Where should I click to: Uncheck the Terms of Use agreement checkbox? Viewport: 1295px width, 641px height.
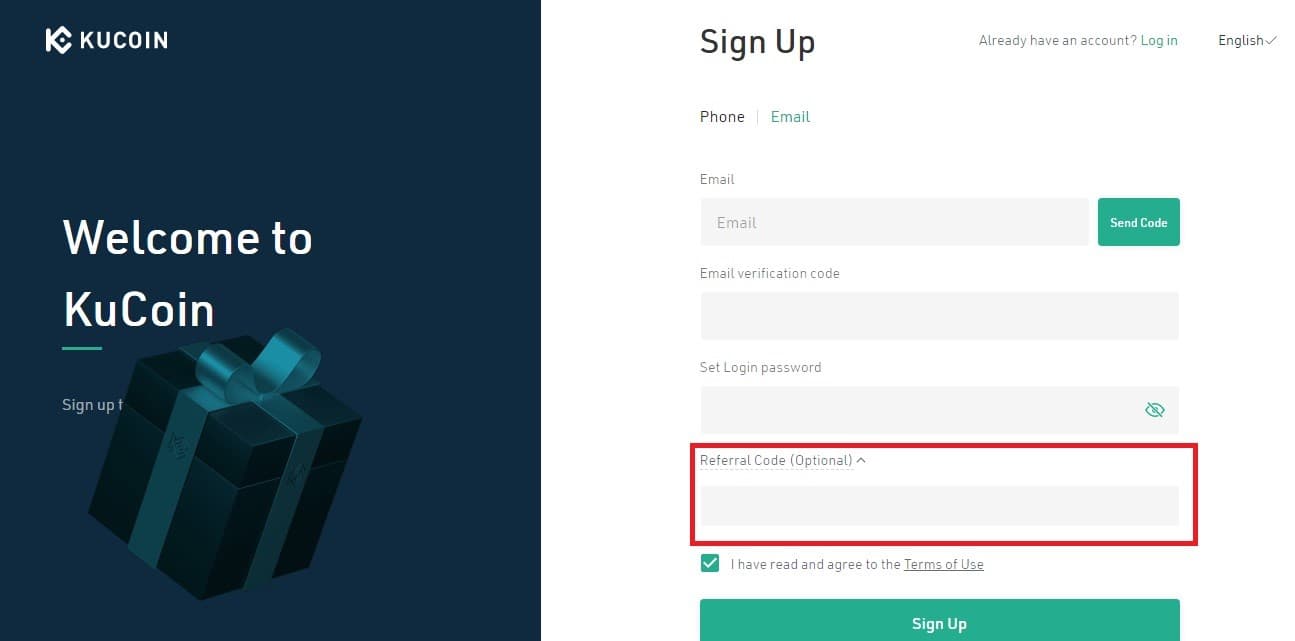pos(710,563)
